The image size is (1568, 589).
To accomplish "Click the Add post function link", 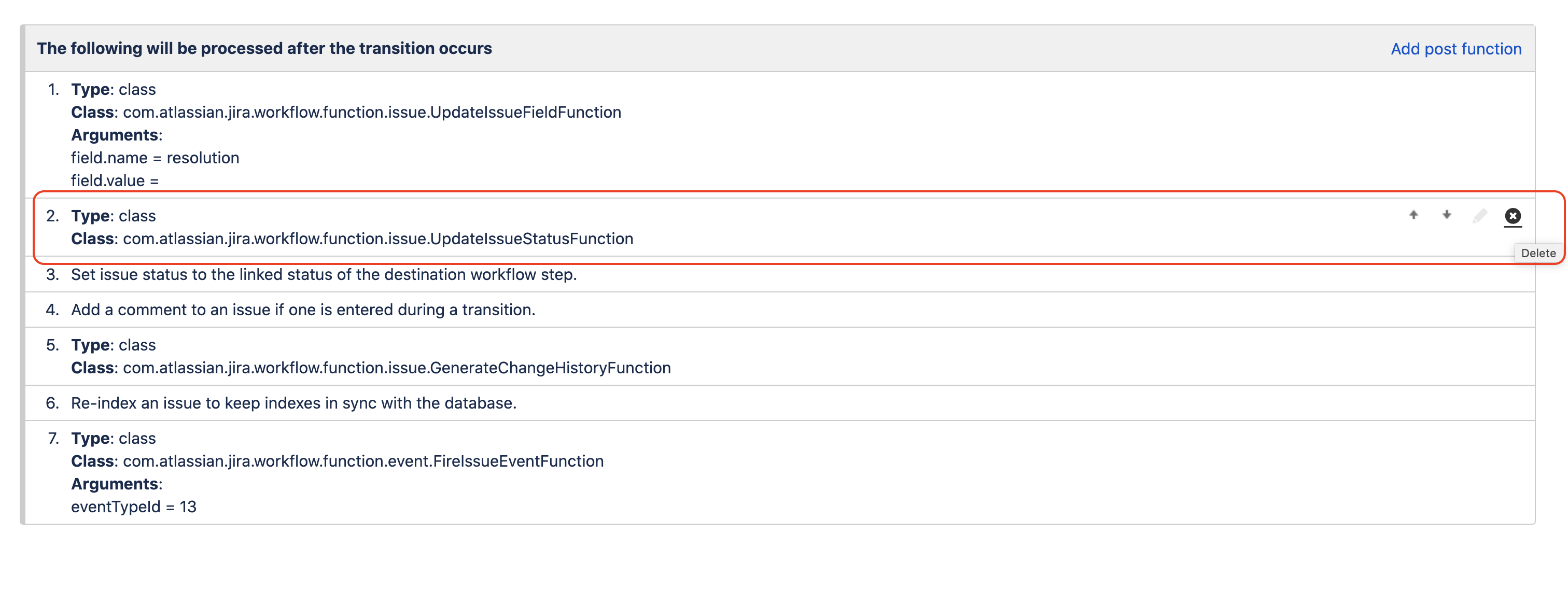I will pos(1455,49).
